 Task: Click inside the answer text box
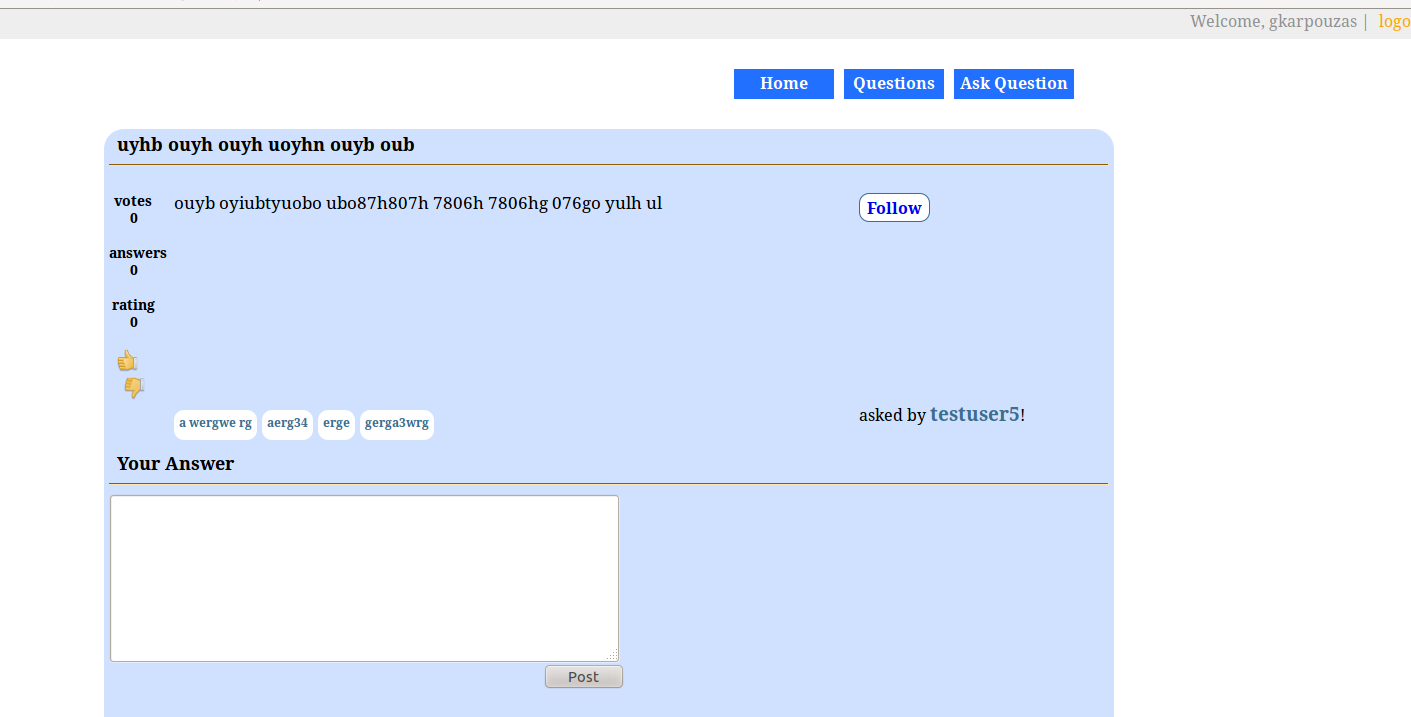(x=364, y=578)
